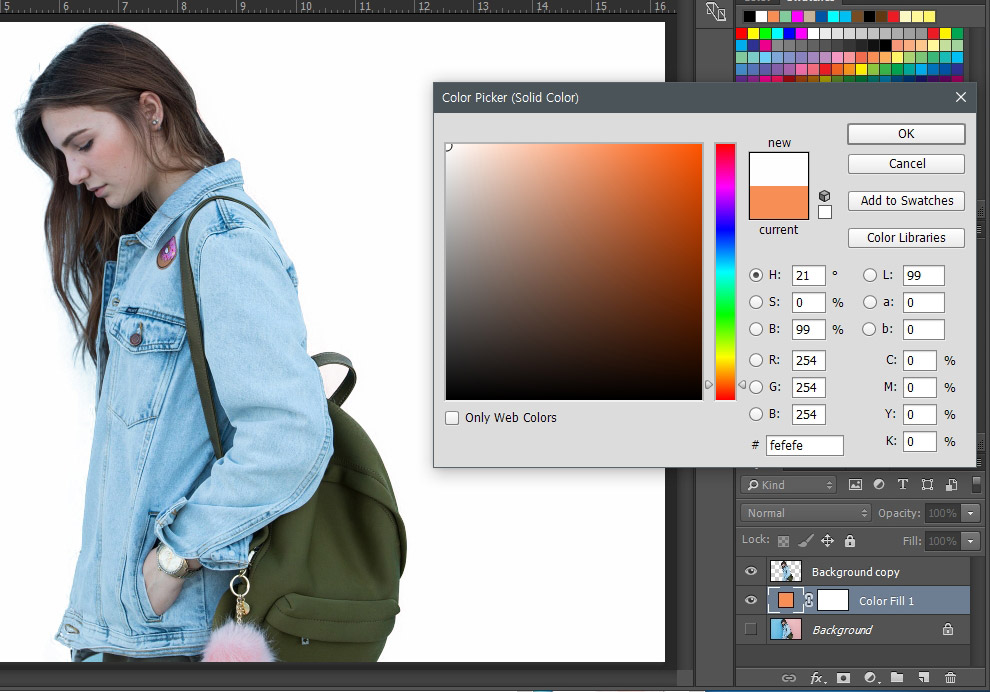Create a new layer icon
This screenshot has height=692, width=990.
tap(924, 677)
